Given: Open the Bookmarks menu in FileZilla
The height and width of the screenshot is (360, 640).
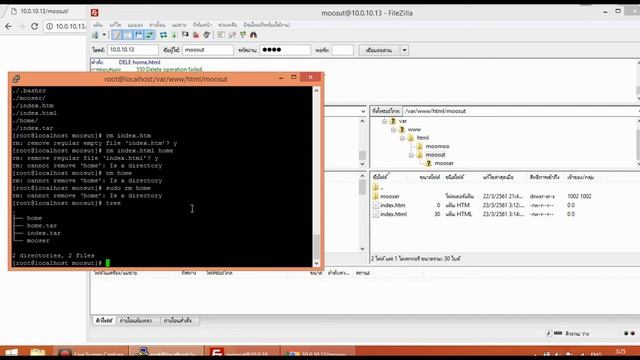Looking at the screenshot, I should coord(202,25).
